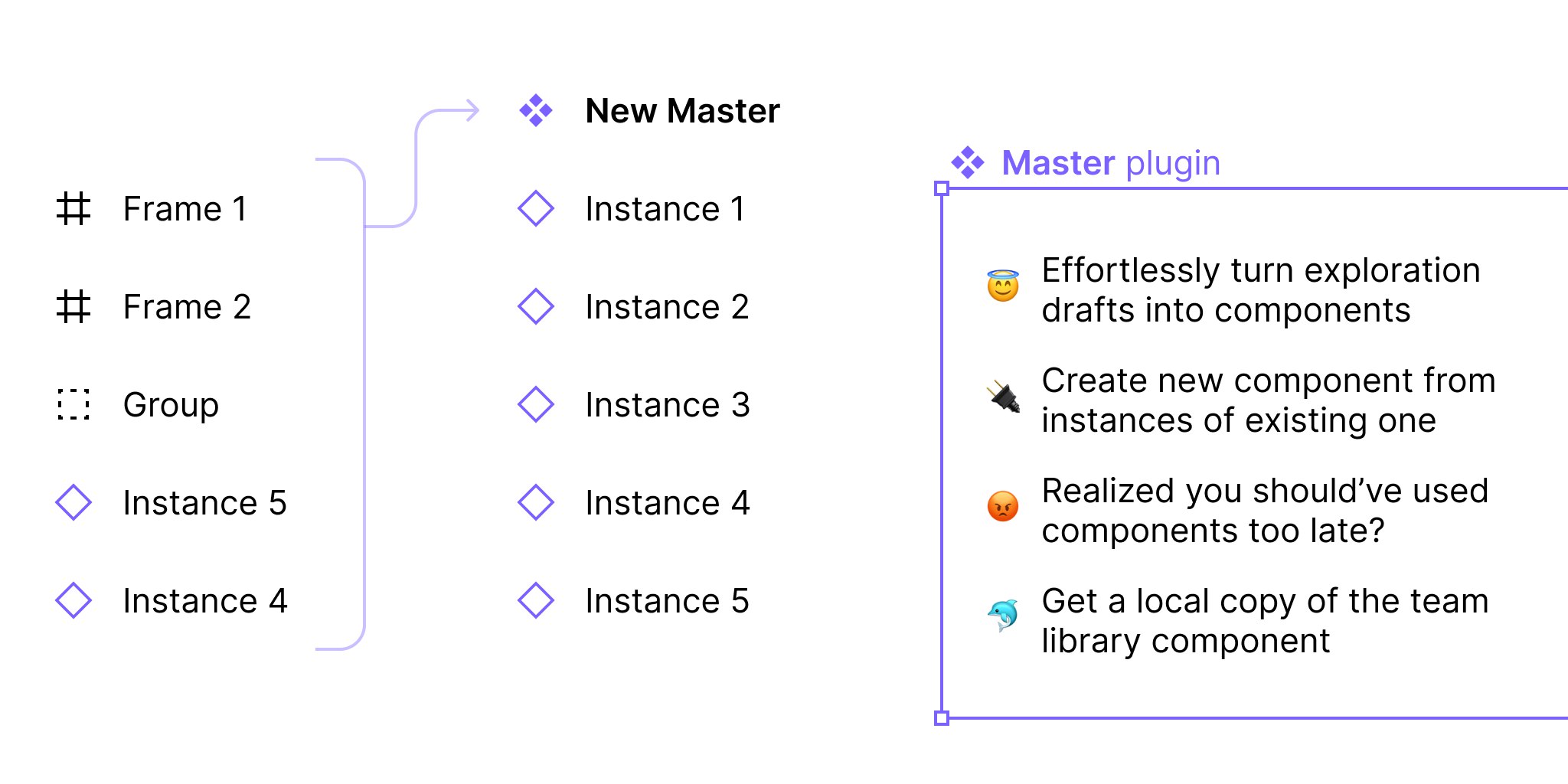Click the Frame 2 hash icon

[73, 307]
